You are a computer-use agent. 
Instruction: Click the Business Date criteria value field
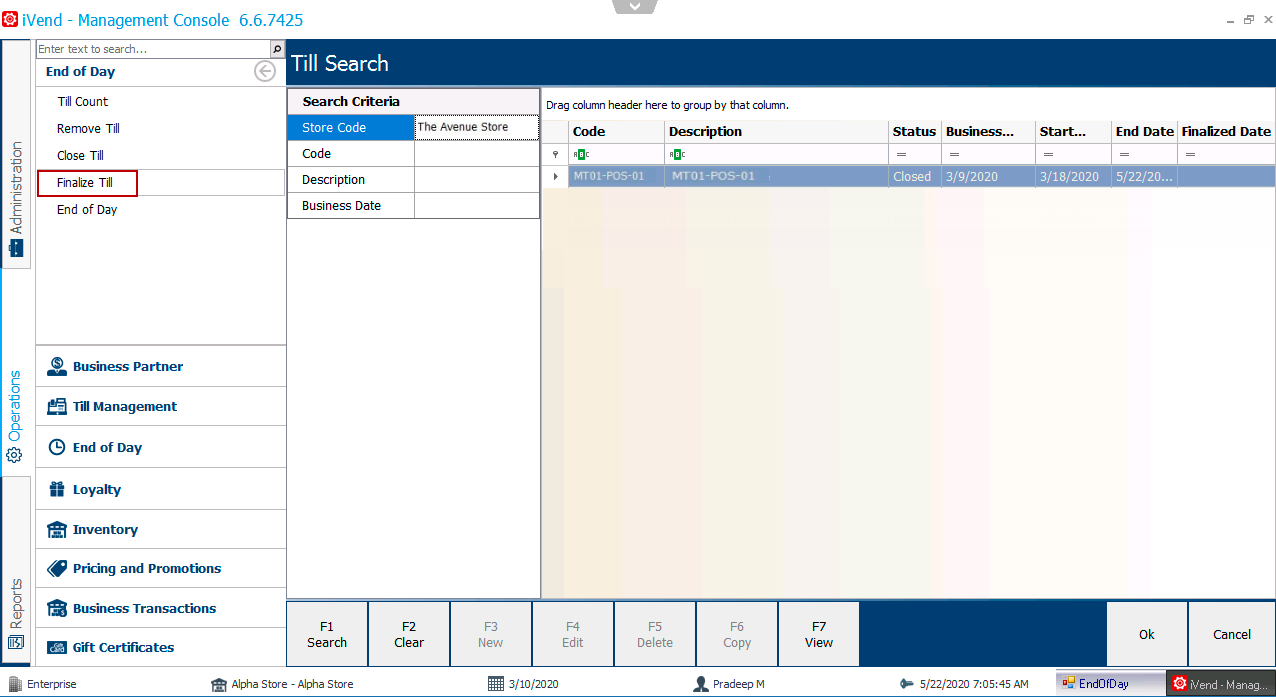coord(476,205)
